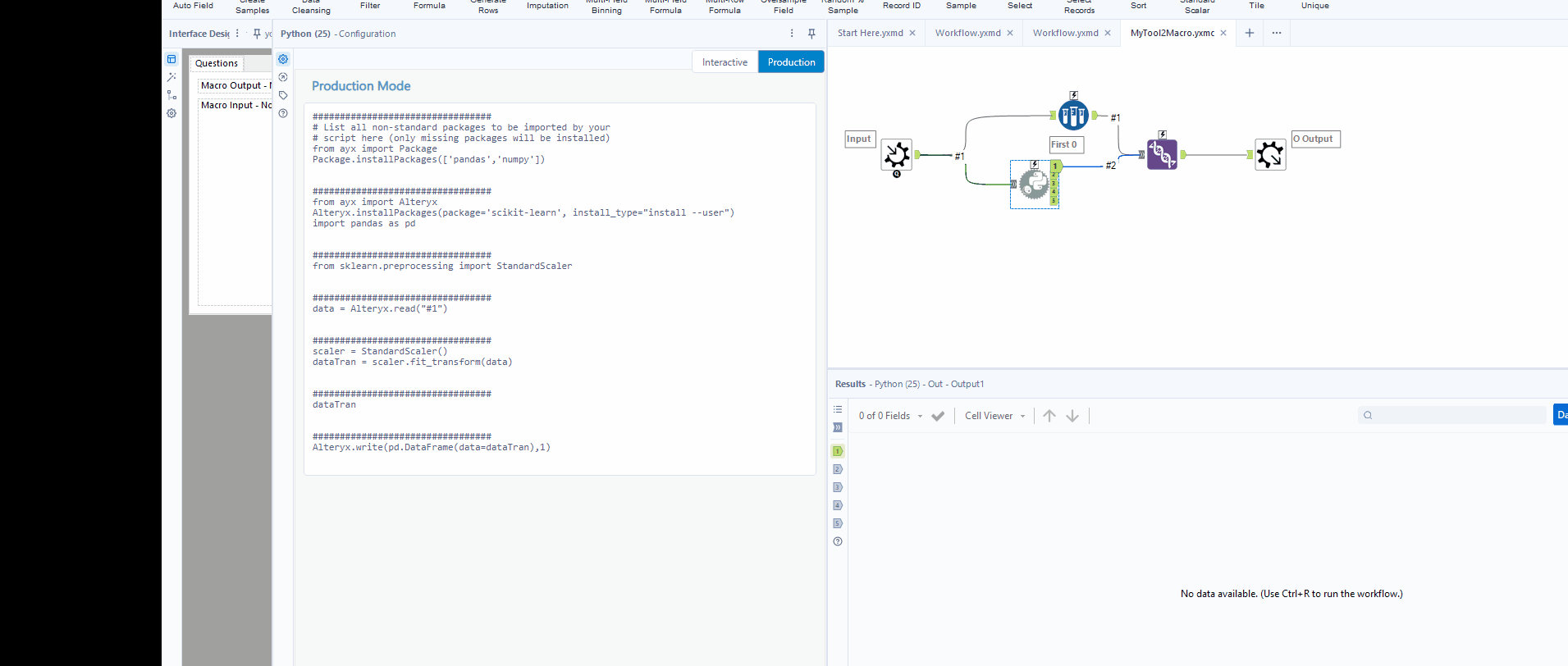Pin the Python Configuration panel
This screenshot has width=1568, height=666.
pyautogui.click(x=811, y=34)
